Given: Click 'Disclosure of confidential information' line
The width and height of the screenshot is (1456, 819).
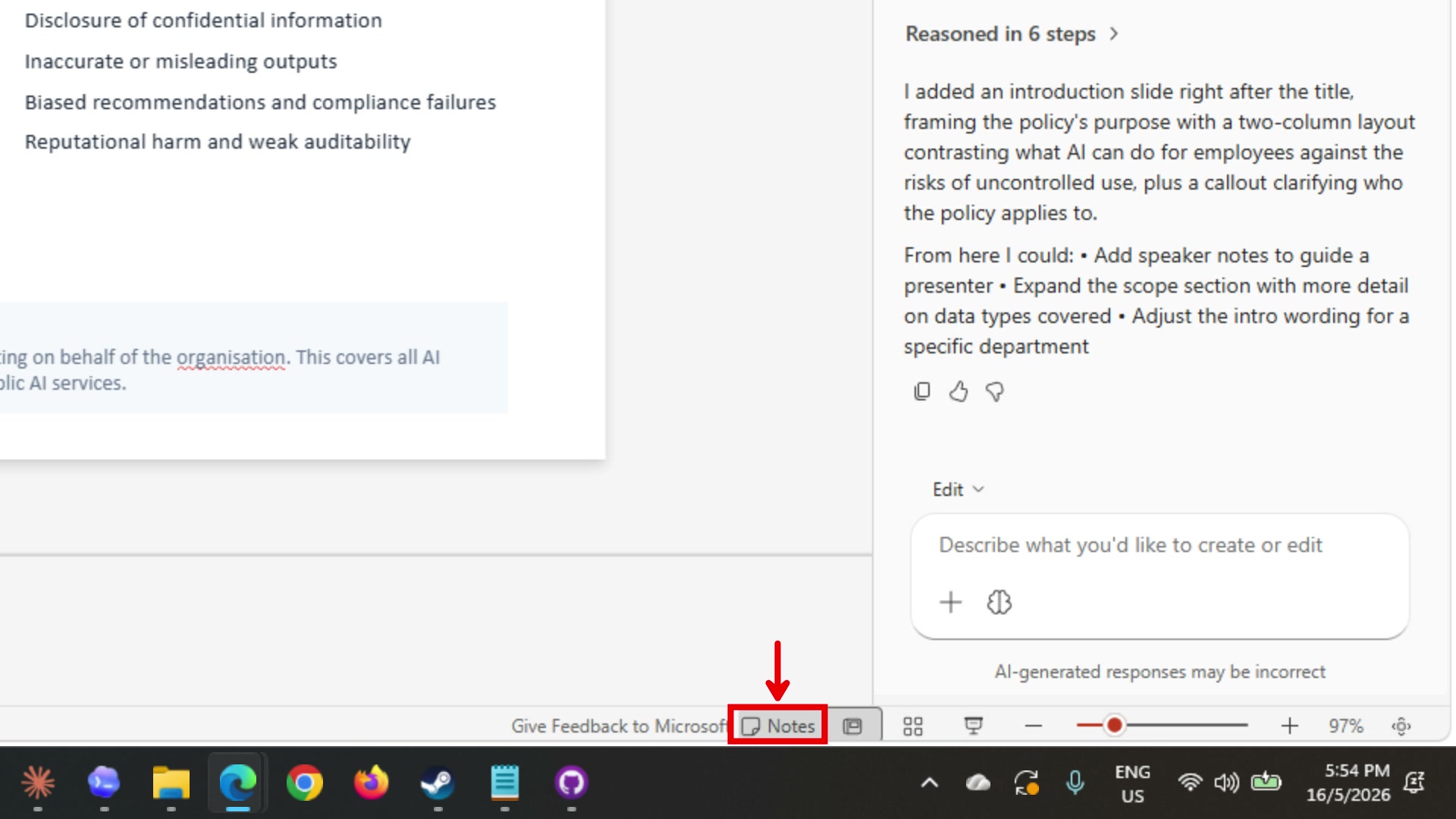Looking at the screenshot, I should [x=203, y=20].
